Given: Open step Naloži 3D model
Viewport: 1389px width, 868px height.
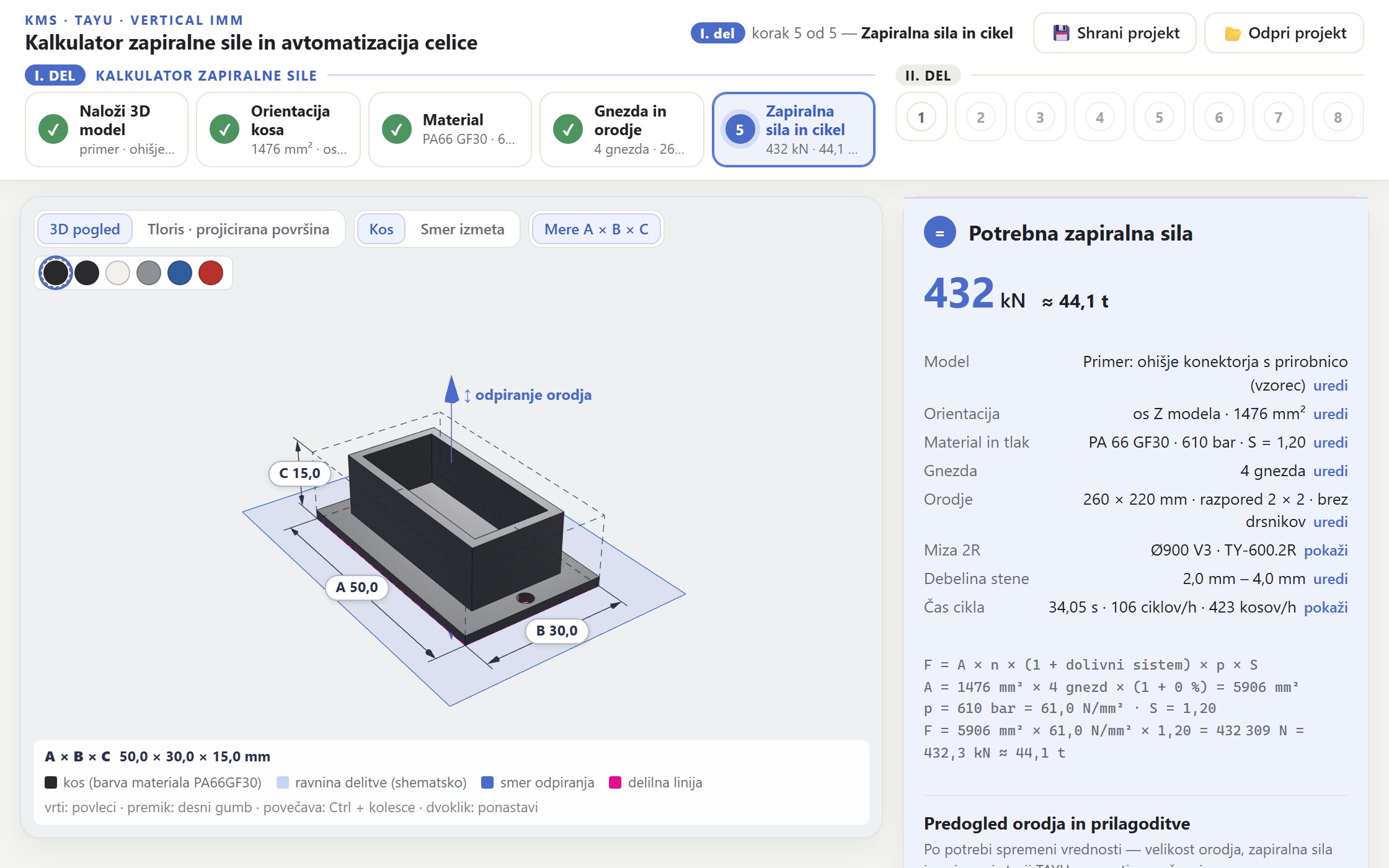Looking at the screenshot, I should click(x=107, y=130).
